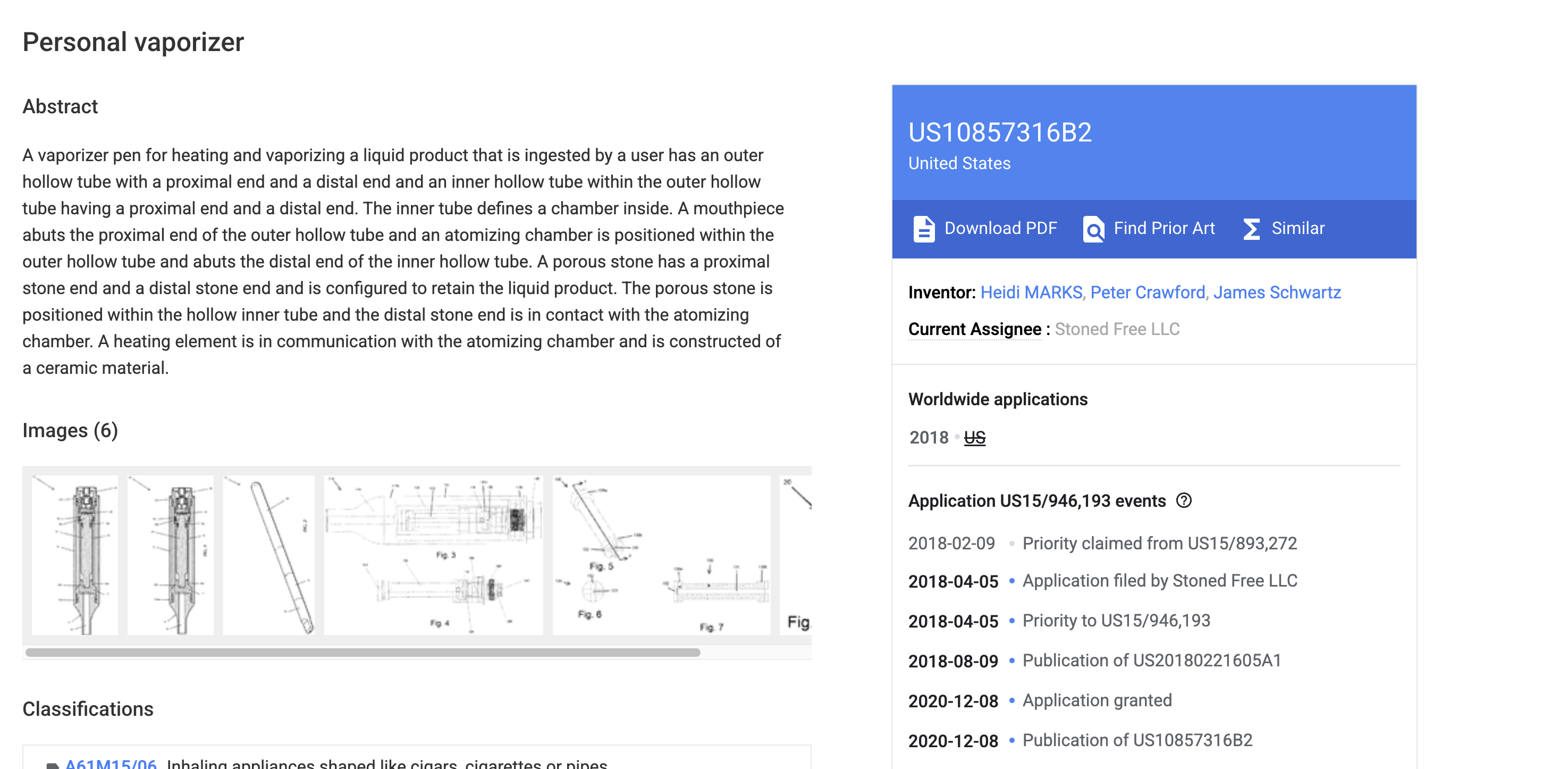The width and height of the screenshot is (1568, 769).
Task: Click the 2018-02-09 event date
Action: point(951,543)
